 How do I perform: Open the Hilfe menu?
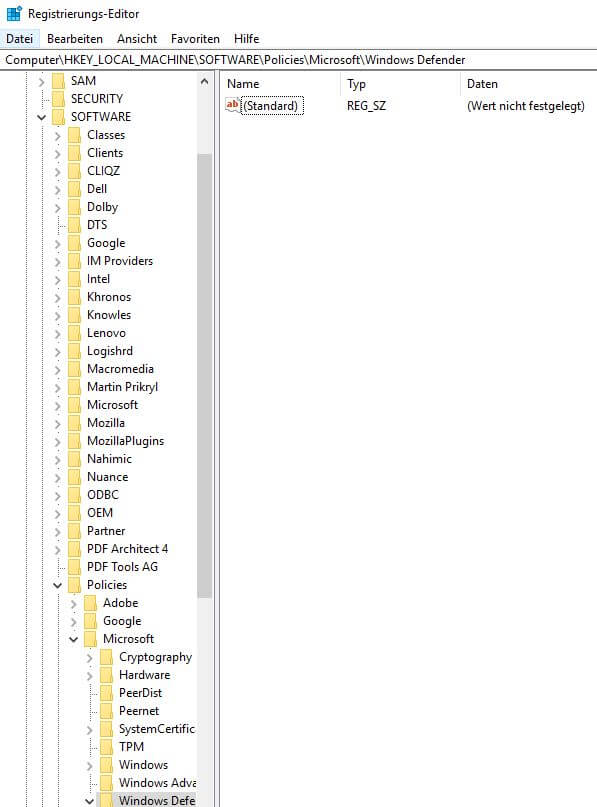247,39
